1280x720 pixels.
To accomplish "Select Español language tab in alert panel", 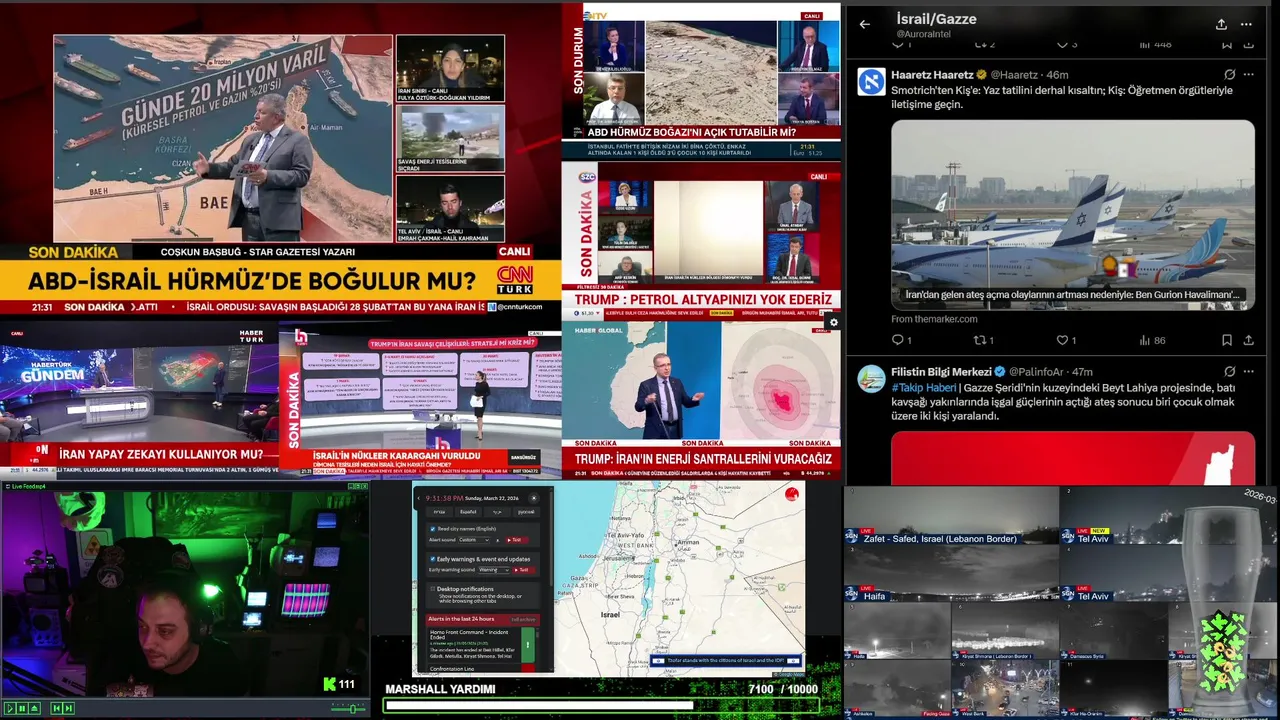I will pos(468,512).
